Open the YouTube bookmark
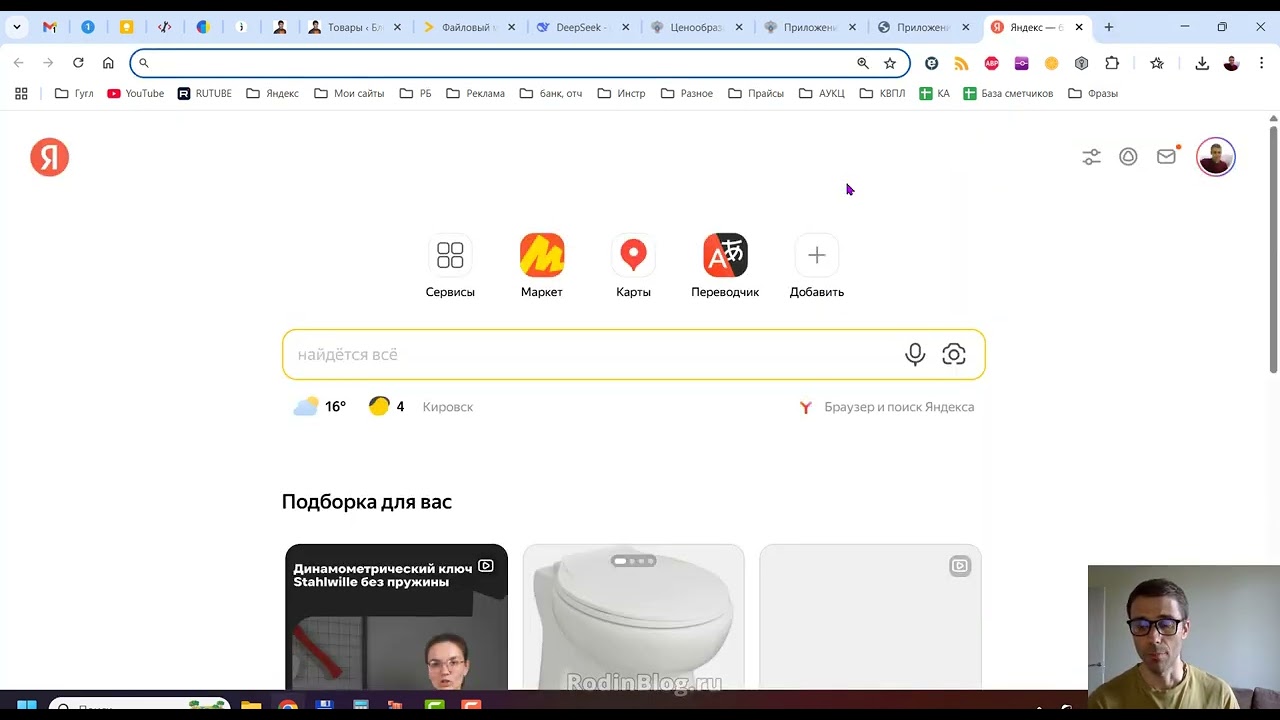Viewport: 1280px width, 720px height. 136,93
